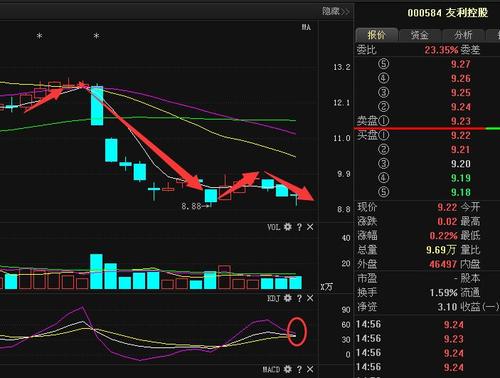This screenshot has width=500, height=378.
Task: Click the 8.88 low price label
Action: tap(191, 206)
